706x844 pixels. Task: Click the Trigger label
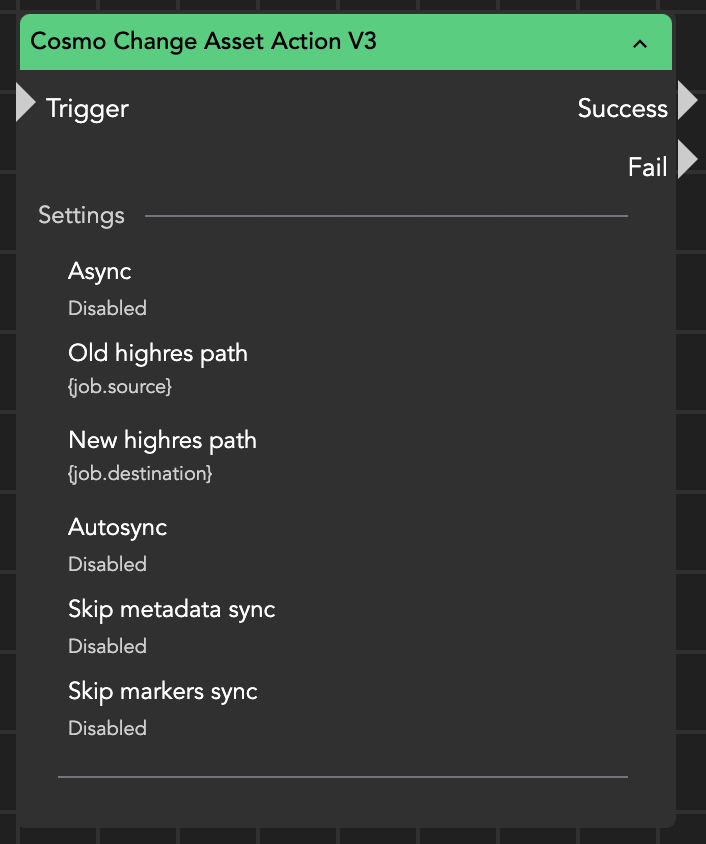tap(88, 108)
